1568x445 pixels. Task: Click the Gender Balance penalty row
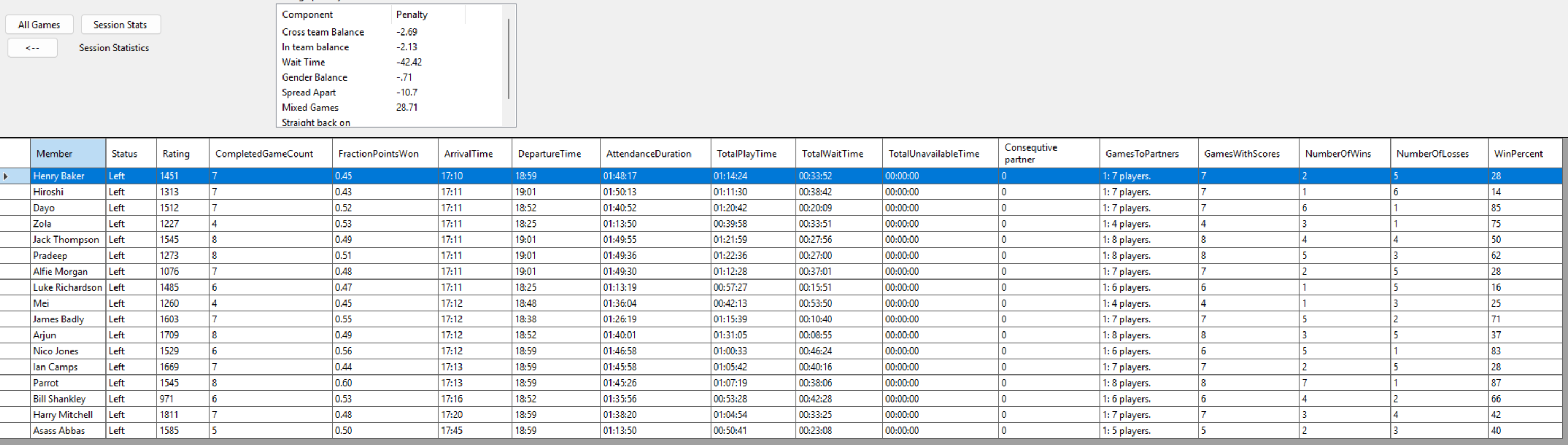tap(389, 77)
